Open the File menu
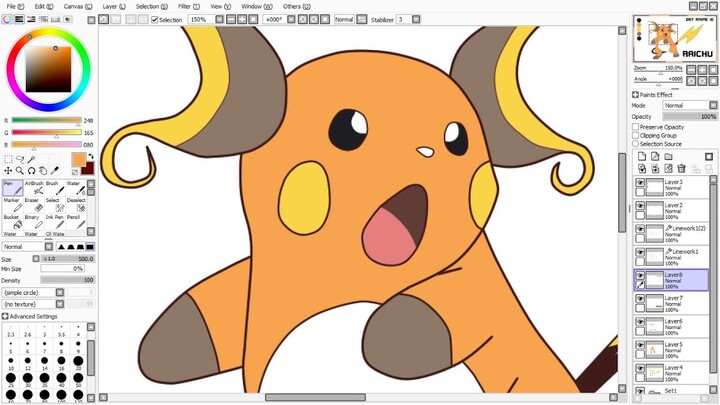The height and width of the screenshot is (405, 720). 15,6
